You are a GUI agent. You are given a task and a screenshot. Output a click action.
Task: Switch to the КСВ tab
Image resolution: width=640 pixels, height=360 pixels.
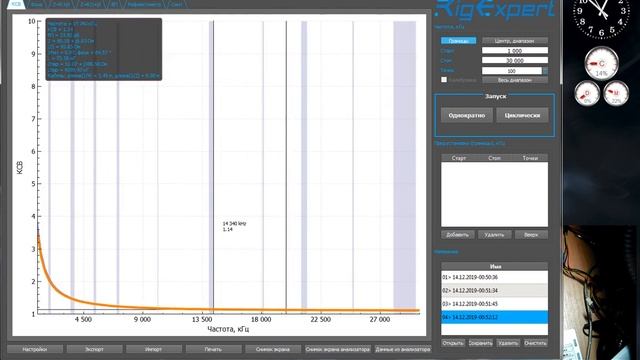coord(16,4)
